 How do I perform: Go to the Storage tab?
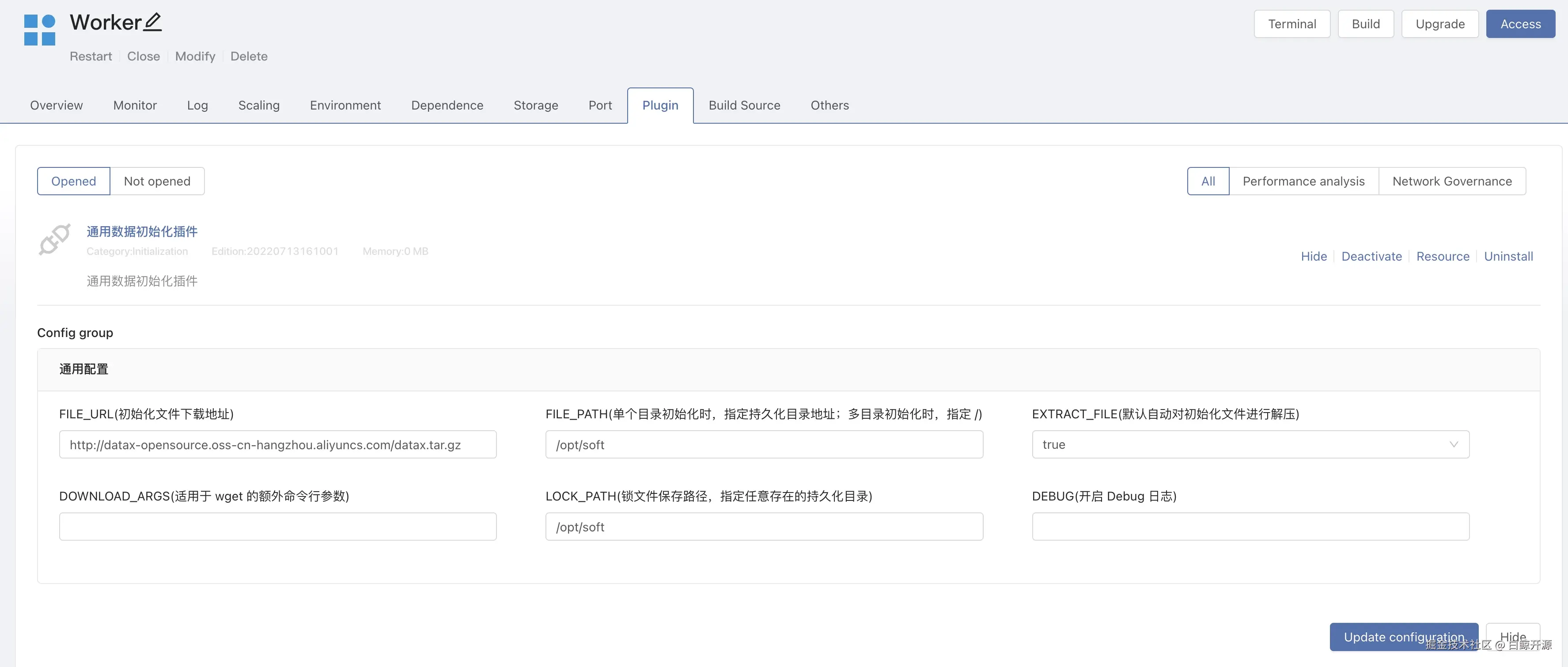click(x=536, y=105)
